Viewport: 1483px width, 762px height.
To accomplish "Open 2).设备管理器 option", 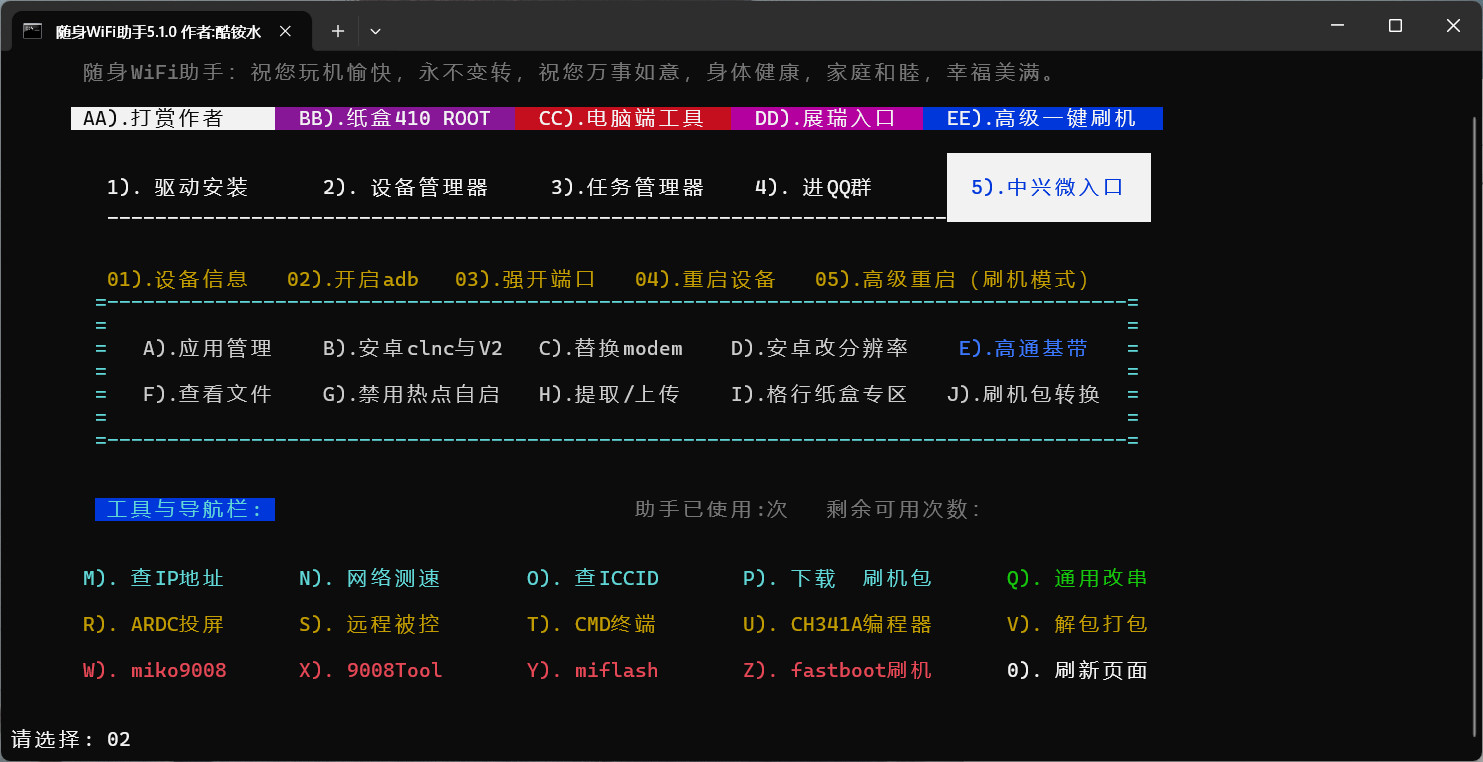I will click(x=405, y=188).
